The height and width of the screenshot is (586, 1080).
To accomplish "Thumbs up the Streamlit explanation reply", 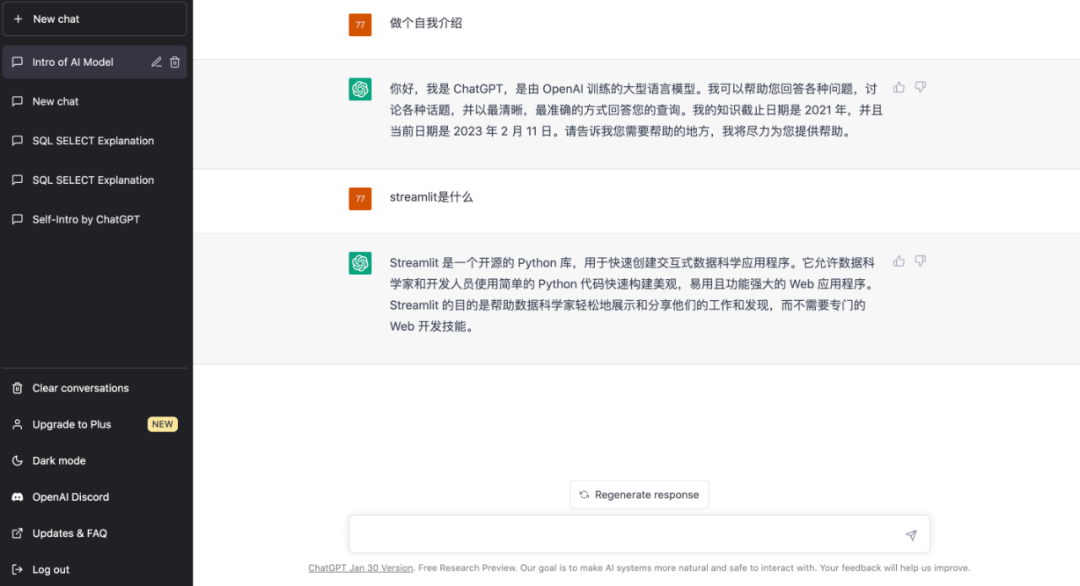I will pos(899,261).
